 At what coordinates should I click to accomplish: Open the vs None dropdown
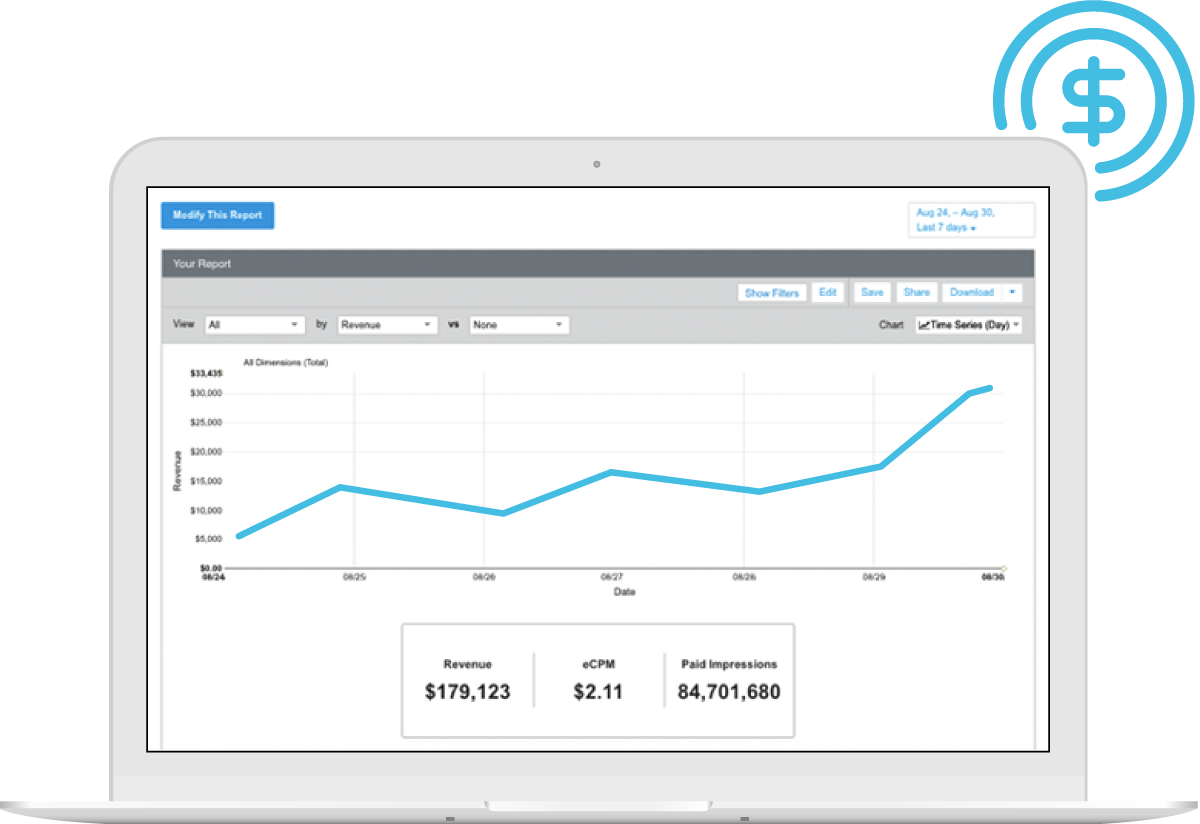tap(518, 325)
